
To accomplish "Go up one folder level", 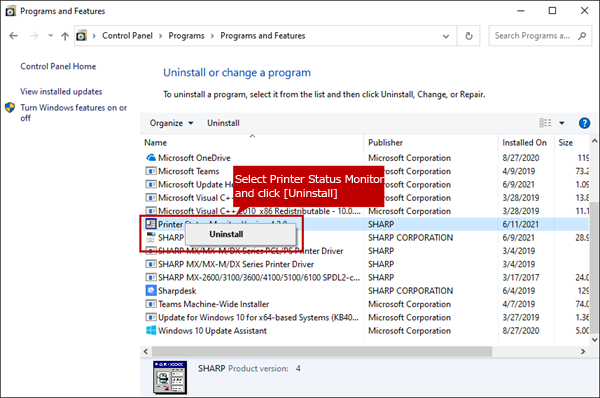I will point(65,36).
